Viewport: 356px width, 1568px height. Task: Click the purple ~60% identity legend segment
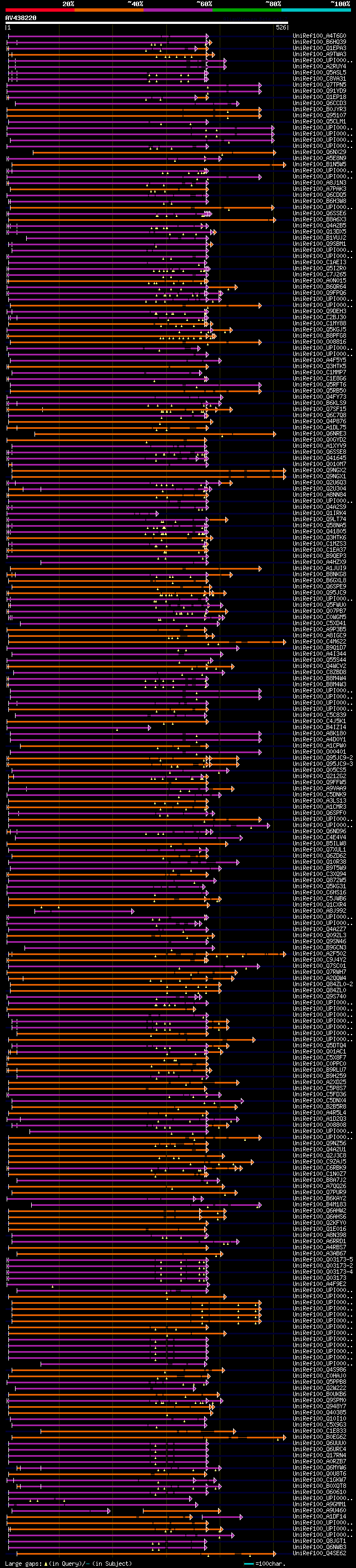click(177, 10)
